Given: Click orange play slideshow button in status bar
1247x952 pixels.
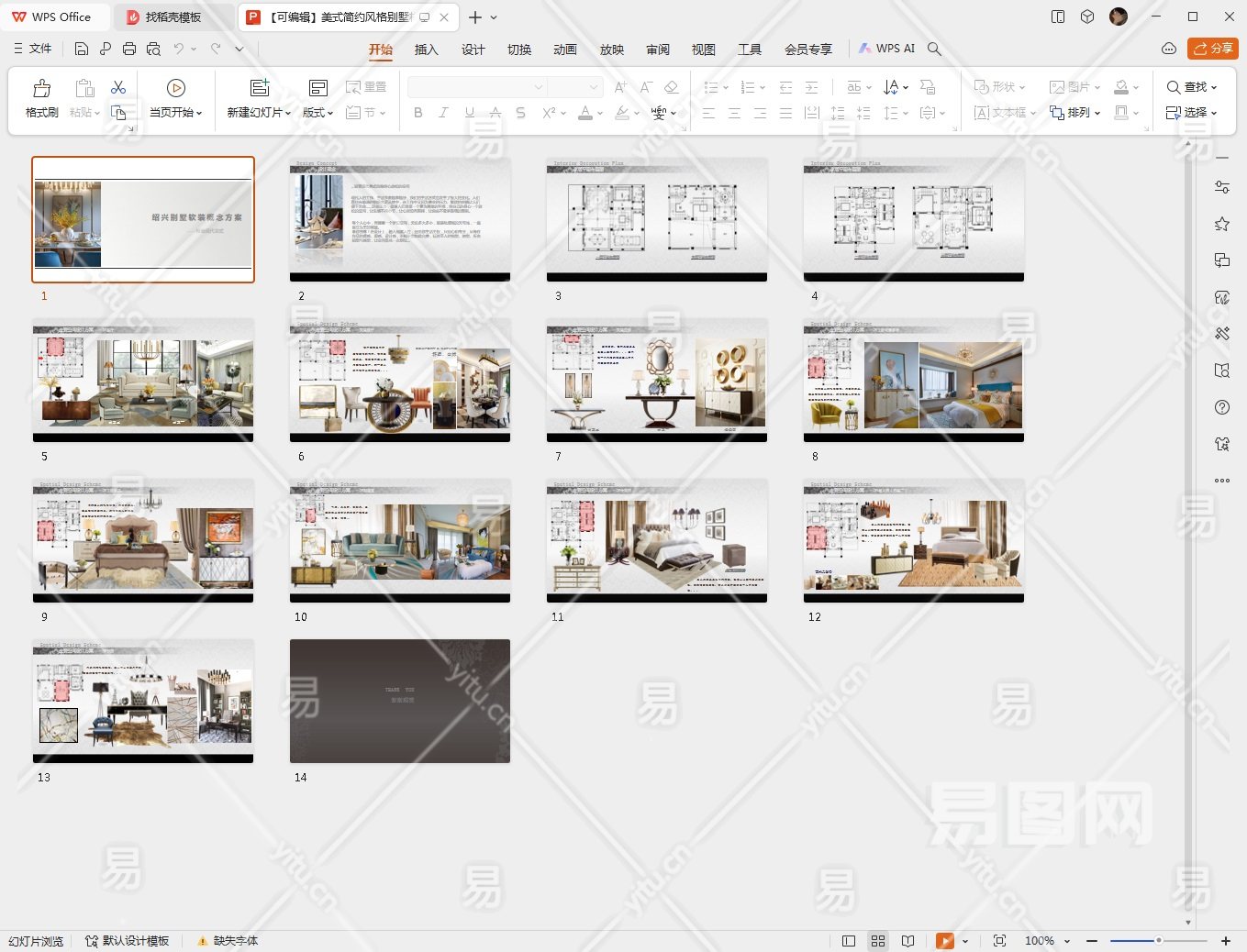Looking at the screenshot, I should coord(944,941).
